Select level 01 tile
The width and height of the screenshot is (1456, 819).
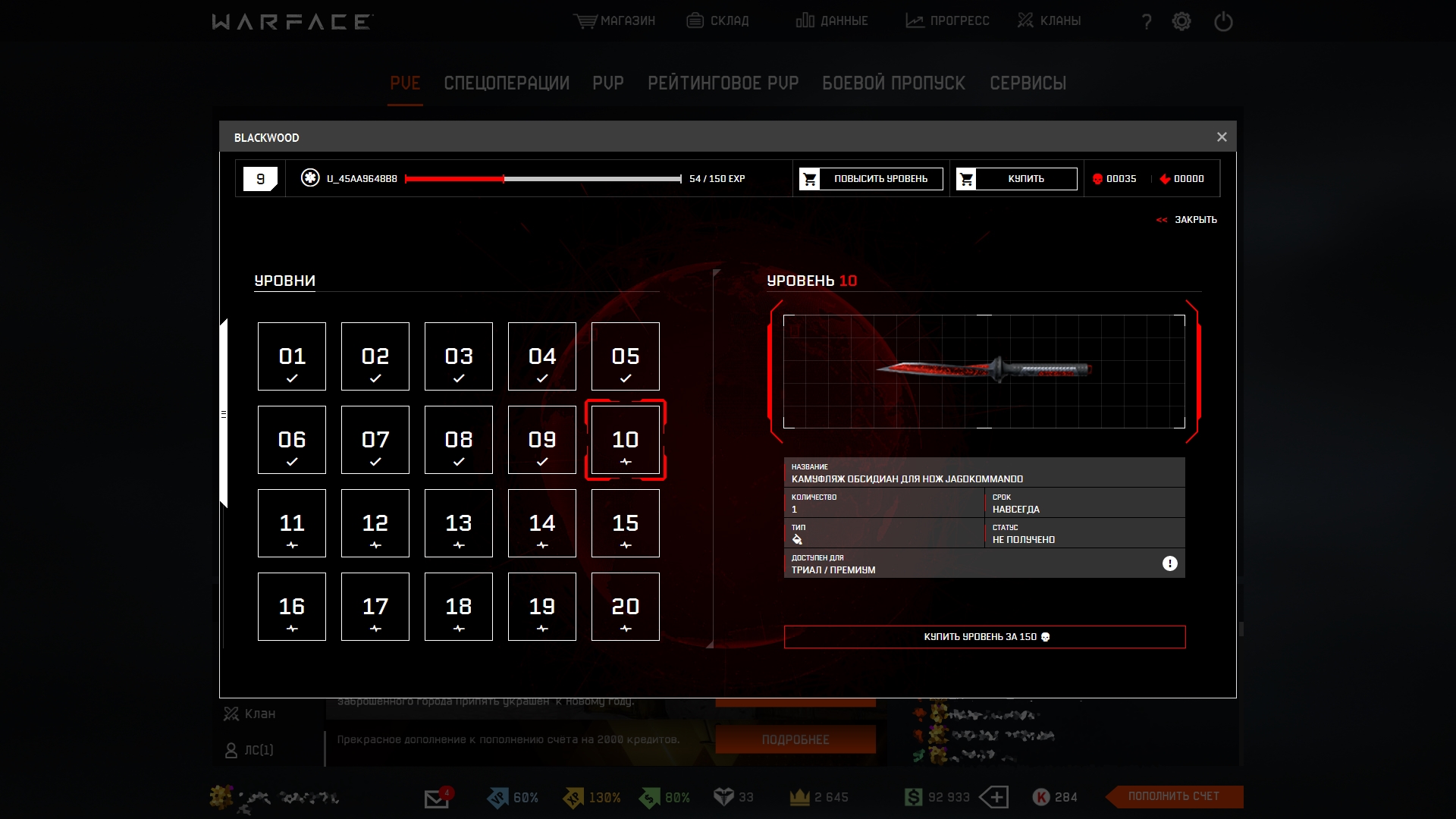point(292,356)
